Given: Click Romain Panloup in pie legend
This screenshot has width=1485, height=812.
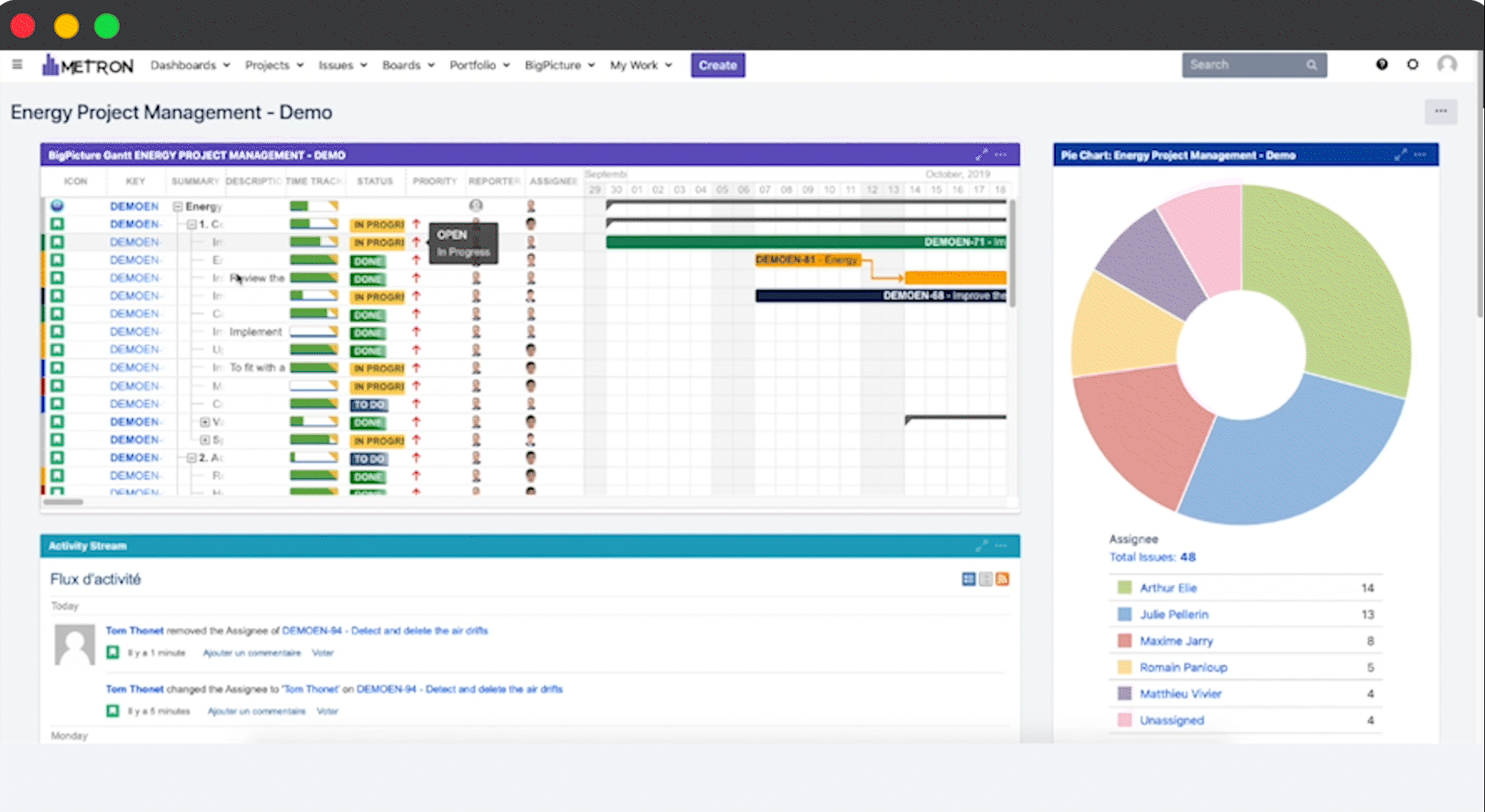Looking at the screenshot, I should tap(1184, 667).
